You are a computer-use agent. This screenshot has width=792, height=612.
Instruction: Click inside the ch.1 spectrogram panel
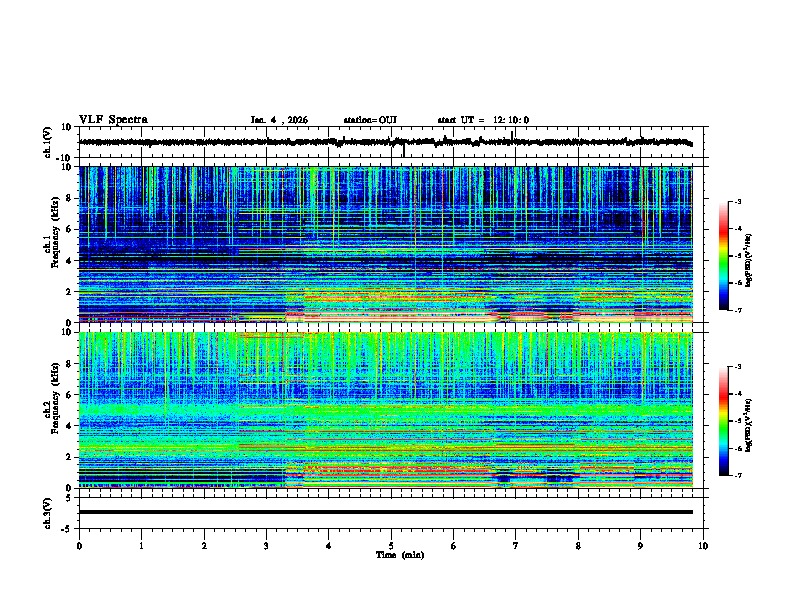pos(386,244)
